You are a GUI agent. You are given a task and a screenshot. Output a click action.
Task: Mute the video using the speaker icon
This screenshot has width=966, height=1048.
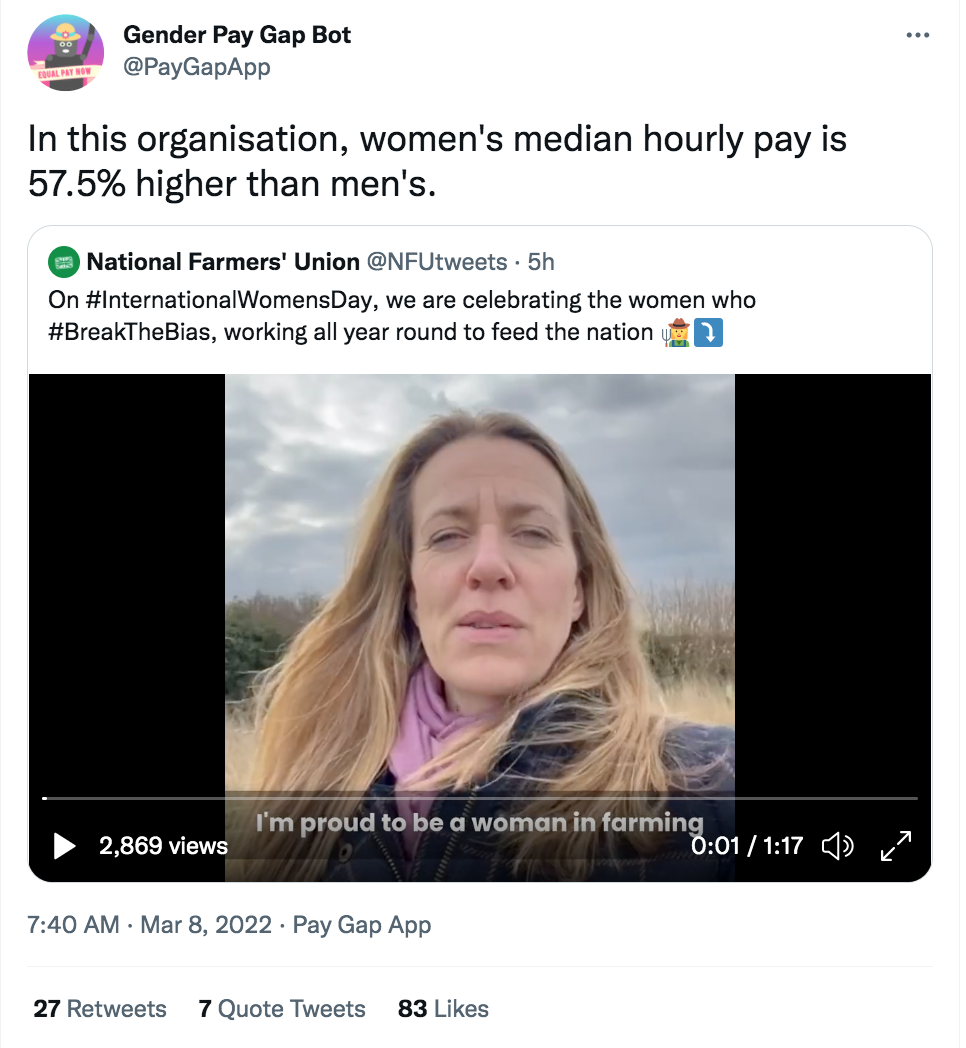(837, 846)
